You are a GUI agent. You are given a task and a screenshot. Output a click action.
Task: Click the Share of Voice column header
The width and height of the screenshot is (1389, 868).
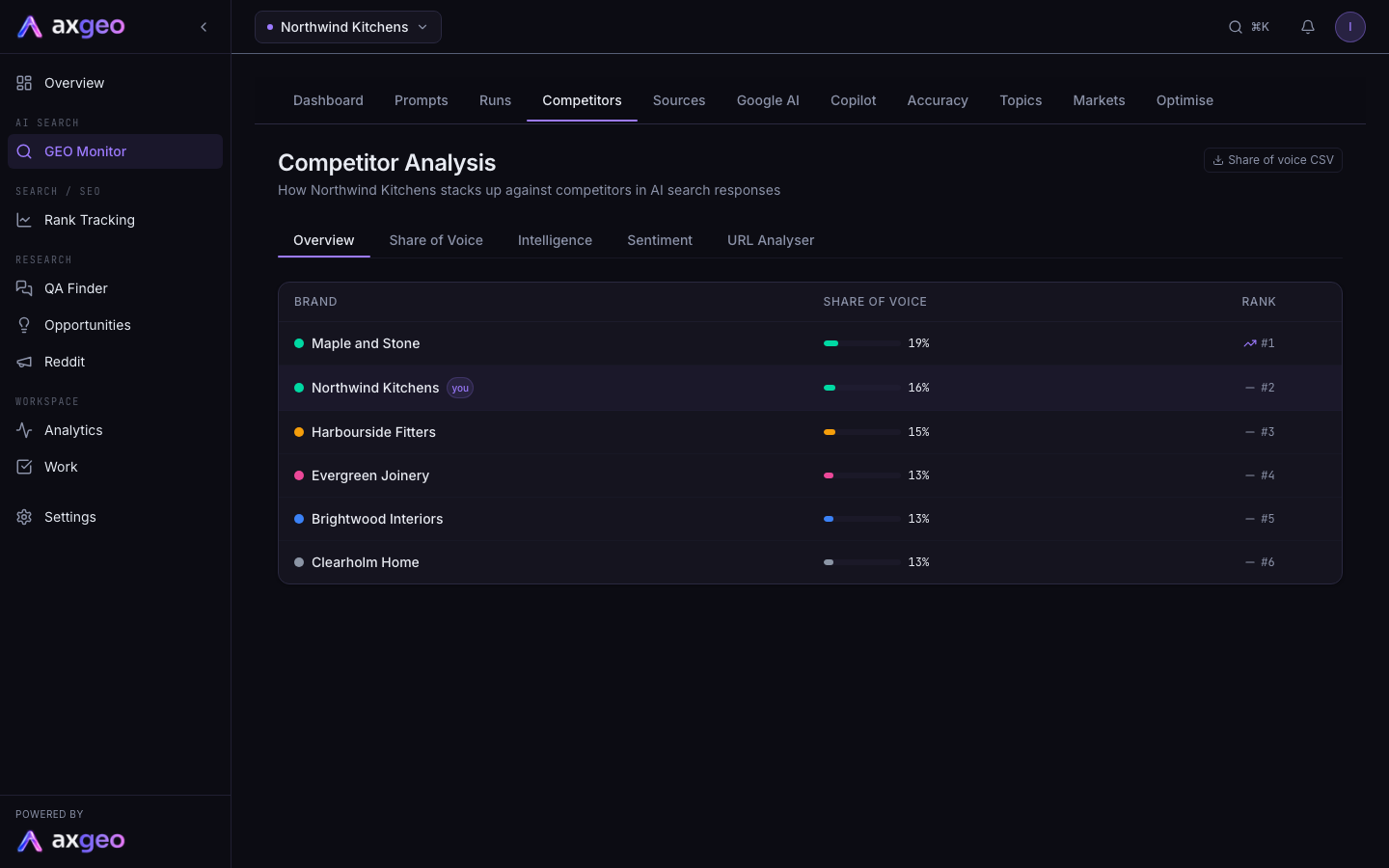875,302
